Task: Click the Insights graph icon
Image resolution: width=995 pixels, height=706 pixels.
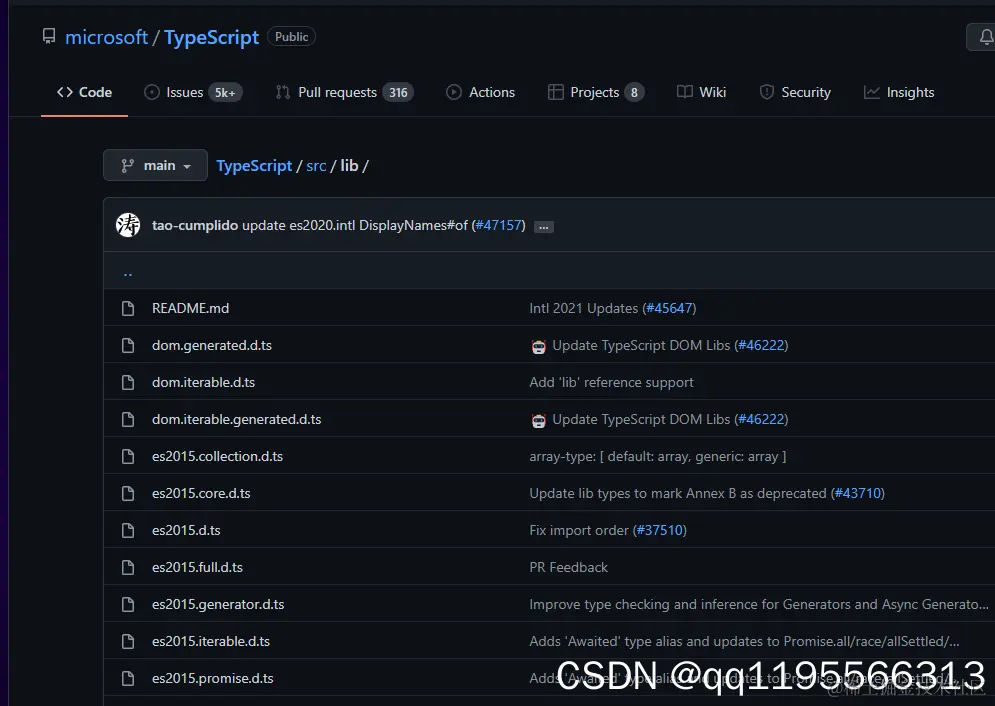Action: click(872, 93)
